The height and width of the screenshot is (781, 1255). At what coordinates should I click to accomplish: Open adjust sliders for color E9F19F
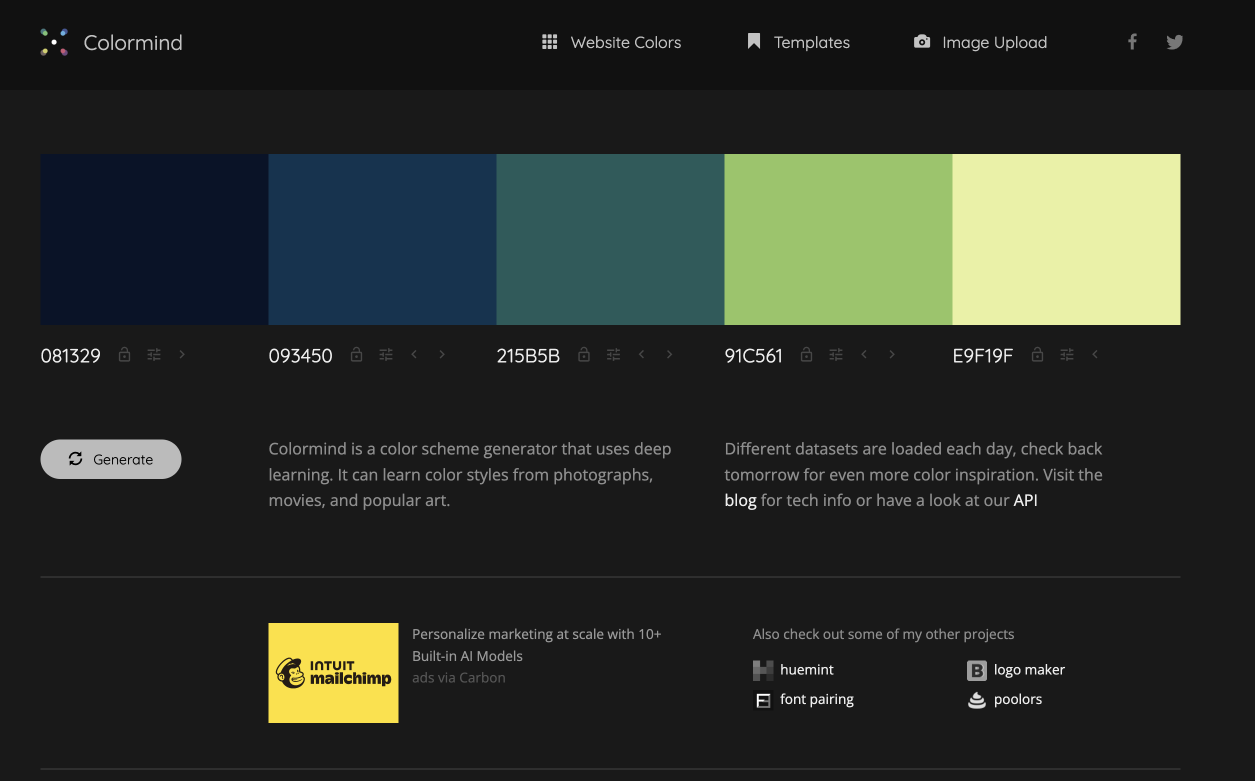(x=1067, y=355)
